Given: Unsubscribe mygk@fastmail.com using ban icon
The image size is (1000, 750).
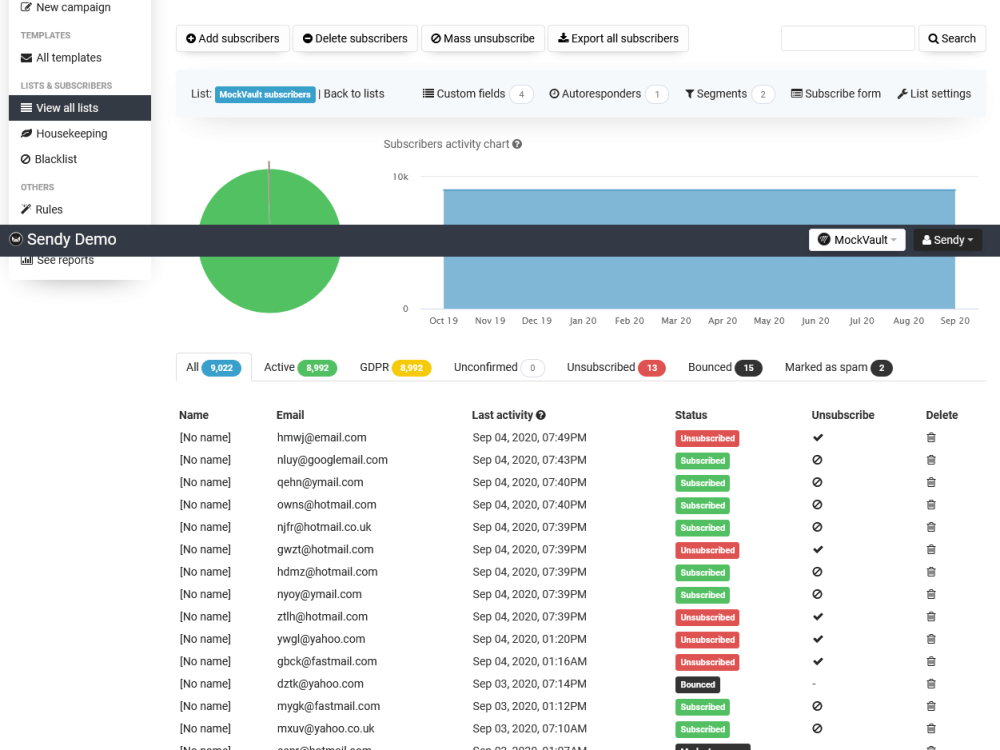Looking at the screenshot, I should point(818,706).
